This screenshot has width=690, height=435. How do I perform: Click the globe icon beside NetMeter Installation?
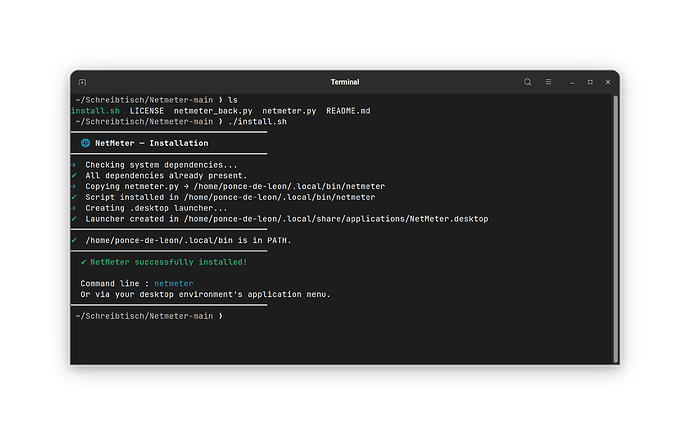85,143
